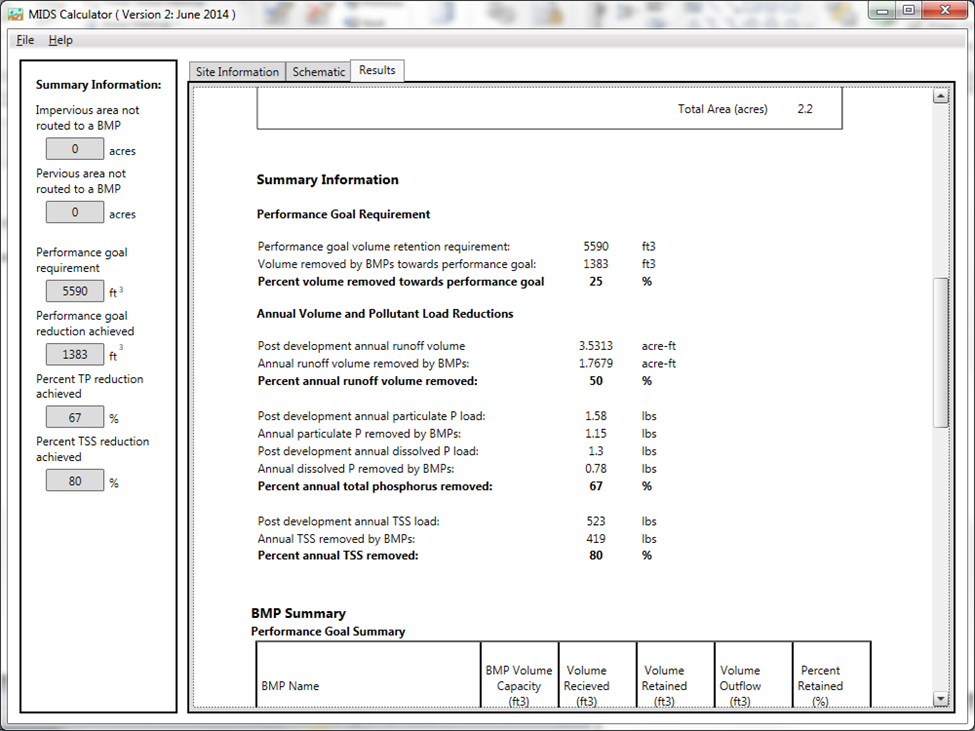
Task: Select the Results tab
Action: click(x=377, y=70)
